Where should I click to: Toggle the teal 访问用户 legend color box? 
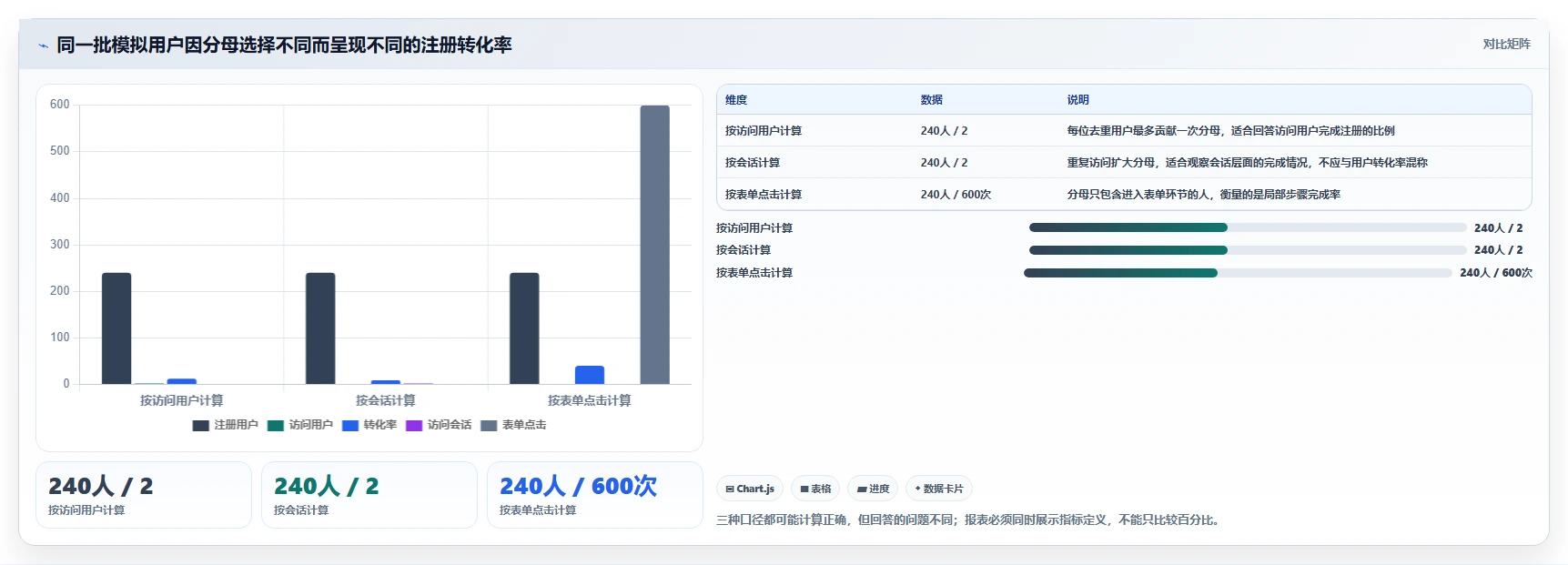click(276, 426)
